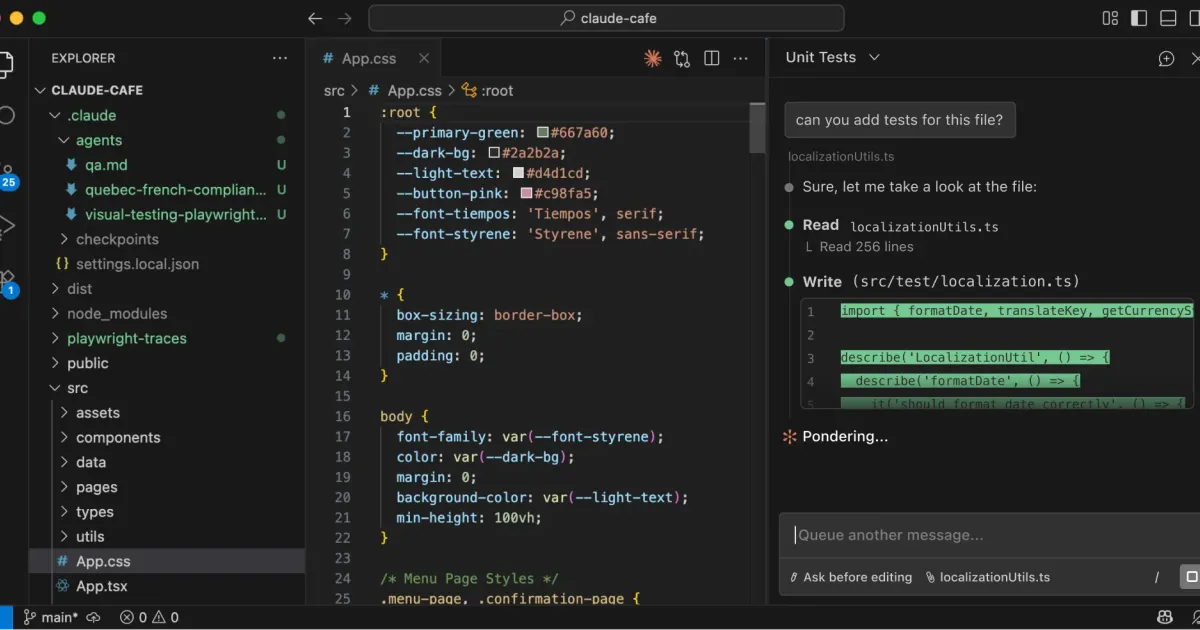Open the compare changes icon in the editor toolbar
This screenshot has height=630, width=1200.
(x=682, y=59)
